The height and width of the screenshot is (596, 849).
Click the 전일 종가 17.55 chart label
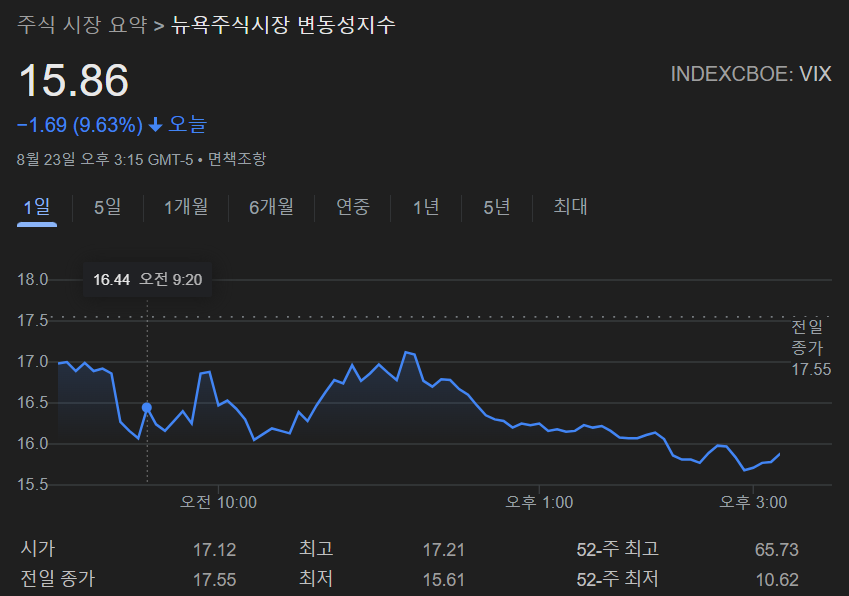(811, 348)
